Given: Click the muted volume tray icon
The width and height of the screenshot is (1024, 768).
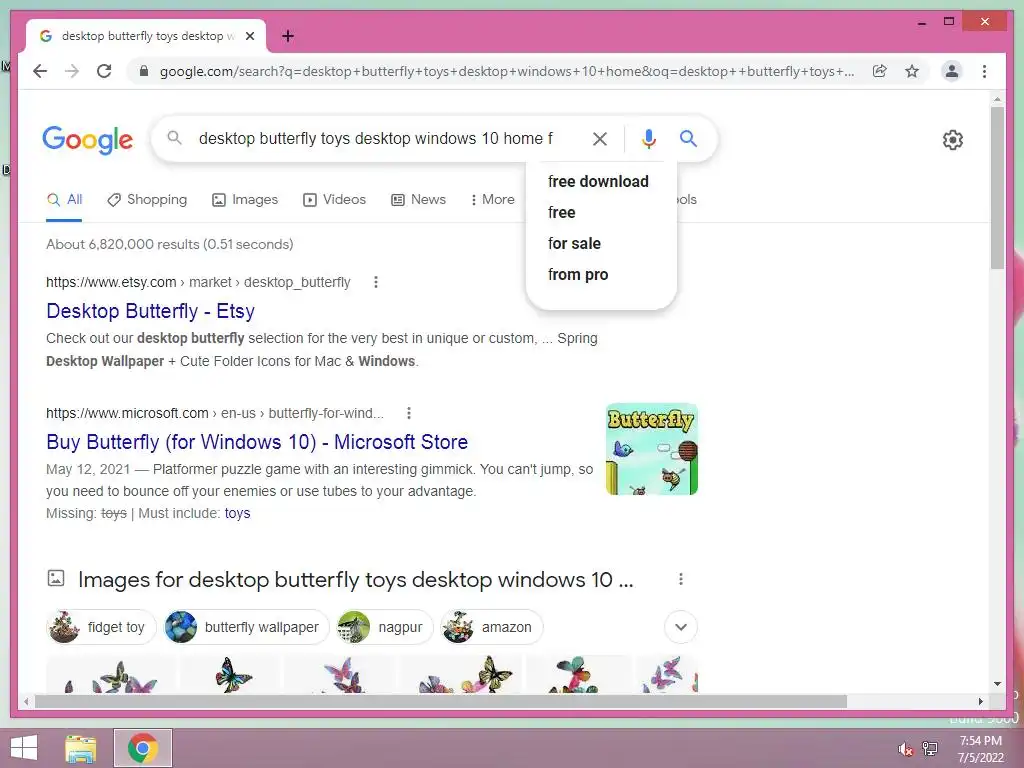Looking at the screenshot, I should pos(905,749).
